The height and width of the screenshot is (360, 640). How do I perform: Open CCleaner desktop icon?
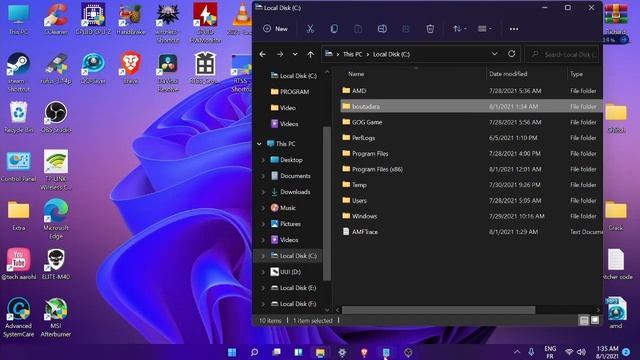tap(56, 19)
